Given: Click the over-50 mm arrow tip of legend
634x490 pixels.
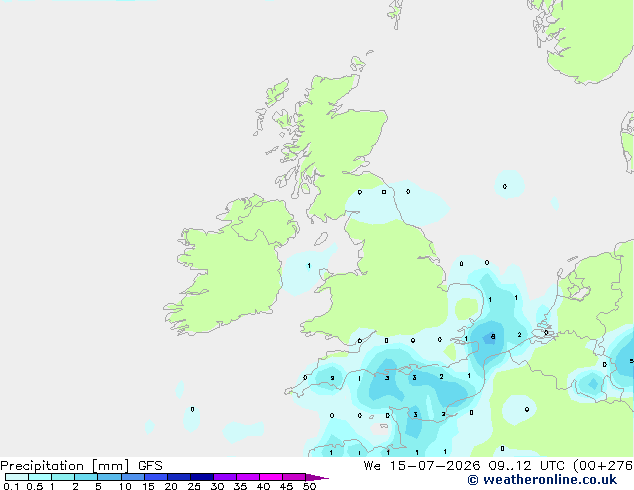Looking at the screenshot, I should pos(317,477).
